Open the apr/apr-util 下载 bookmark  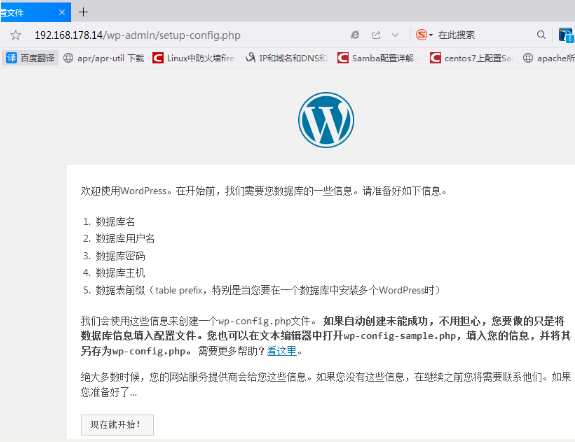coord(103,58)
